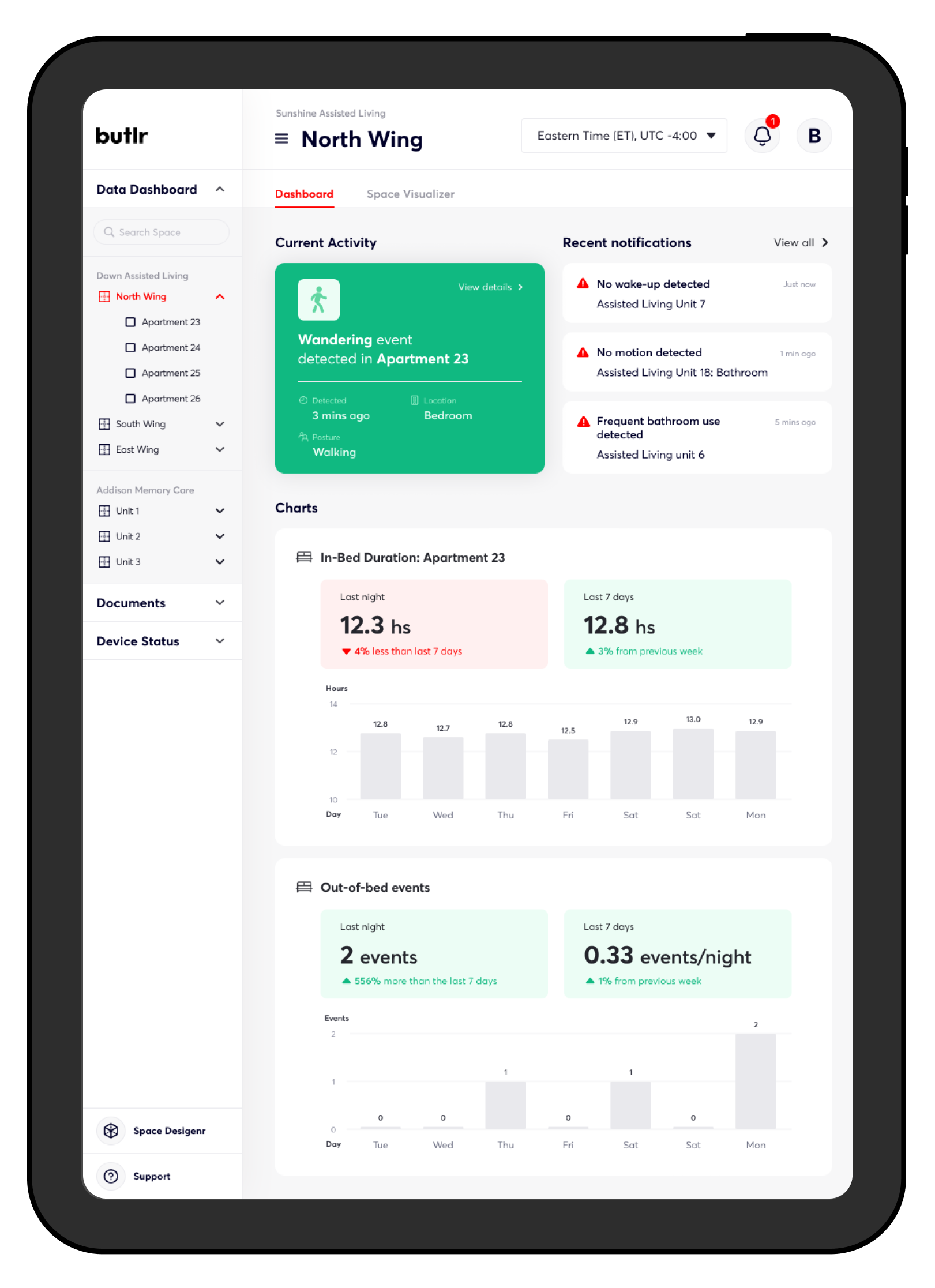935x1288 pixels.
Task: Switch to the Space Visualizer tab
Action: coord(410,194)
